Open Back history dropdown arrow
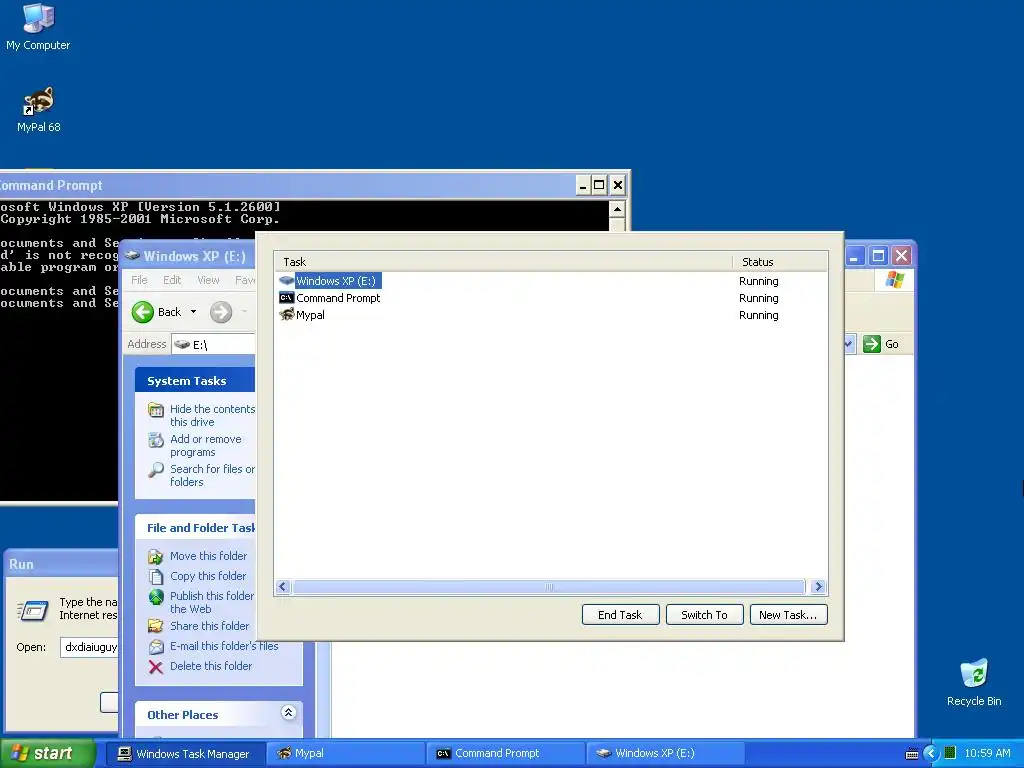This screenshot has width=1024, height=768. [193, 312]
